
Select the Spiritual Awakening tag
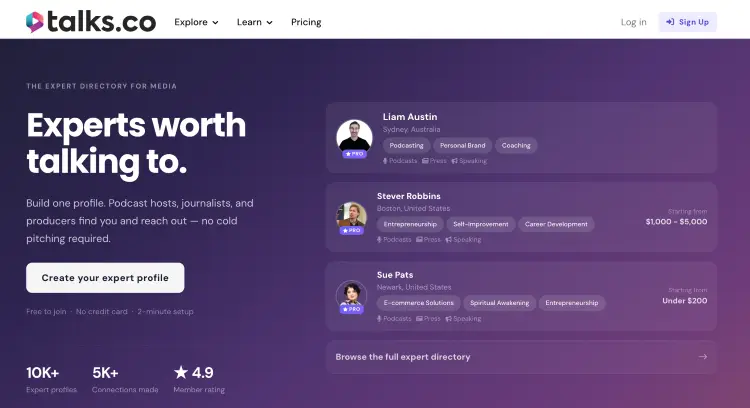pyautogui.click(x=499, y=303)
